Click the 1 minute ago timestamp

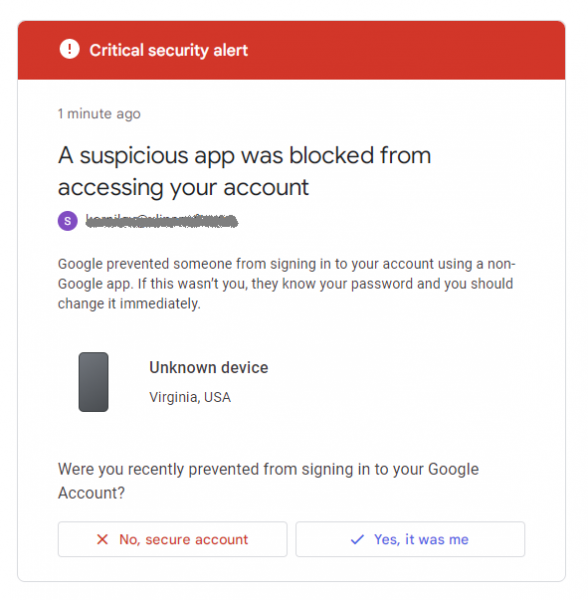pos(99,114)
